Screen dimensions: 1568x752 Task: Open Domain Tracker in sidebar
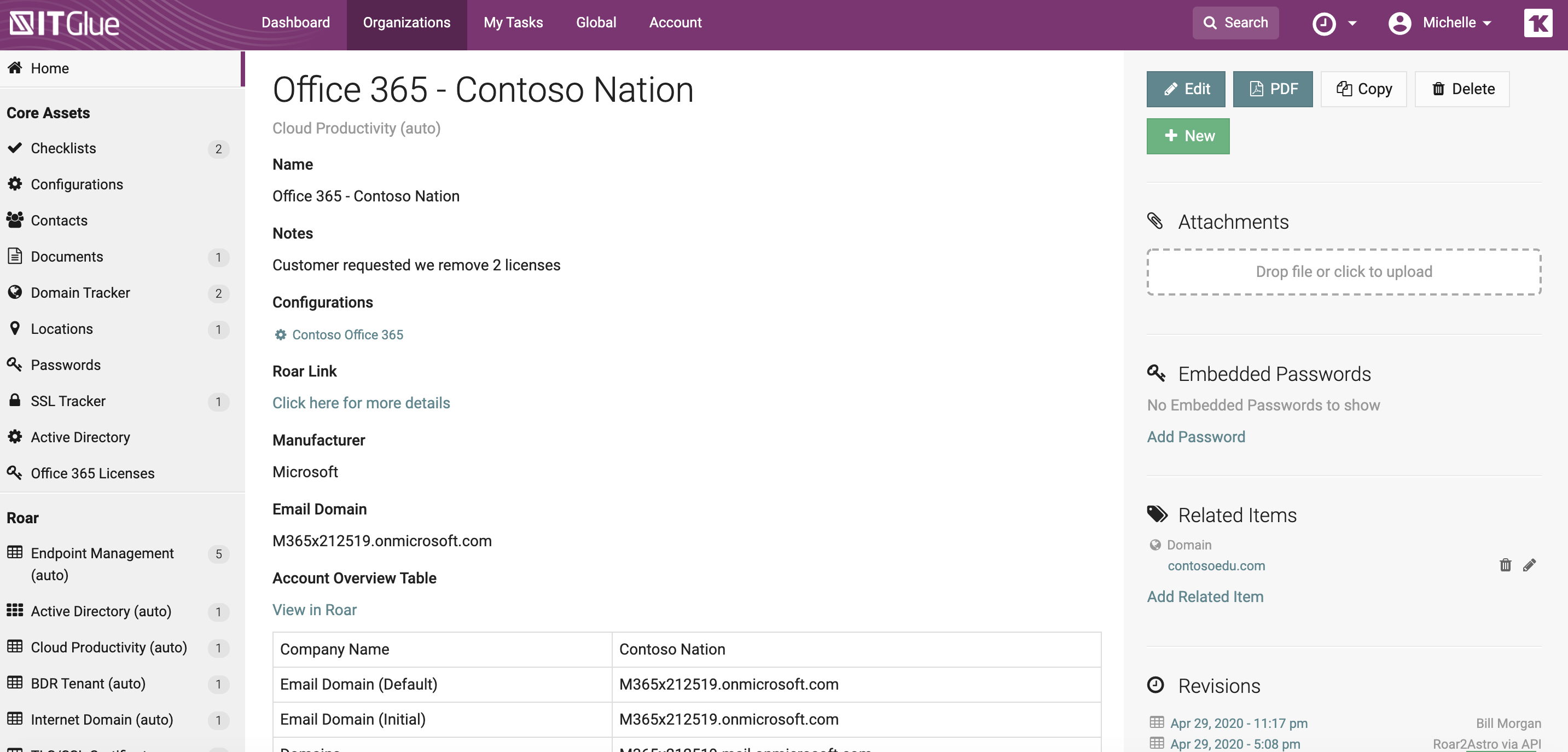pyautogui.click(x=80, y=293)
